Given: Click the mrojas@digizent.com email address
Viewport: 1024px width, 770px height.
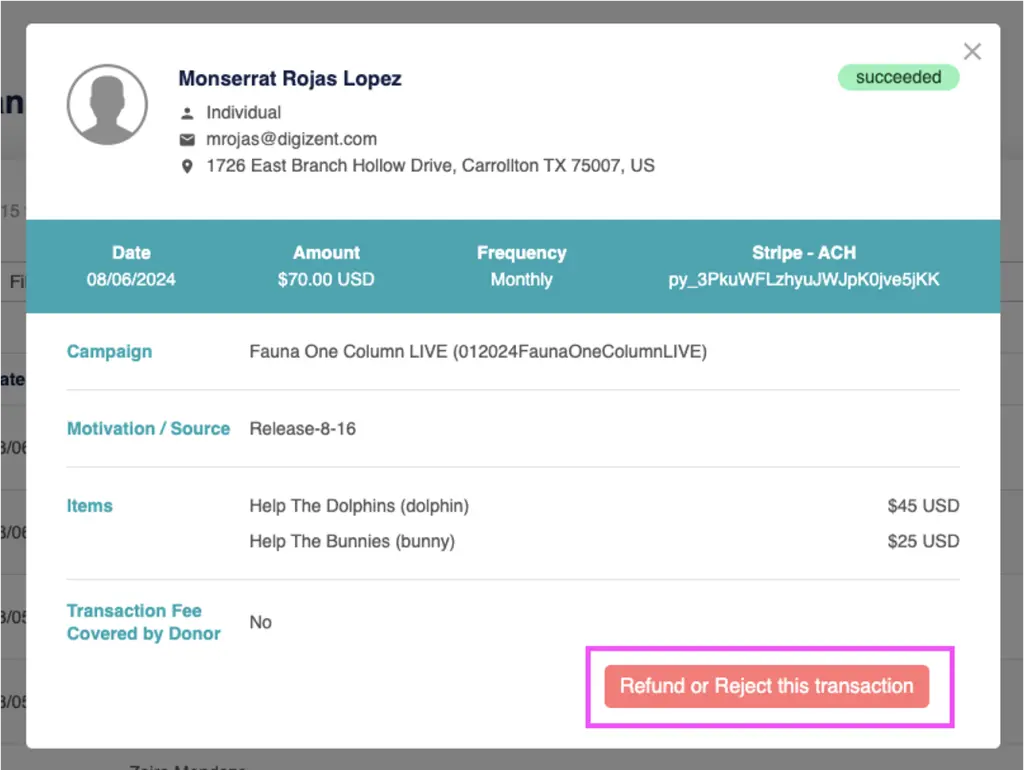Looking at the screenshot, I should click(x=291, y=140).
